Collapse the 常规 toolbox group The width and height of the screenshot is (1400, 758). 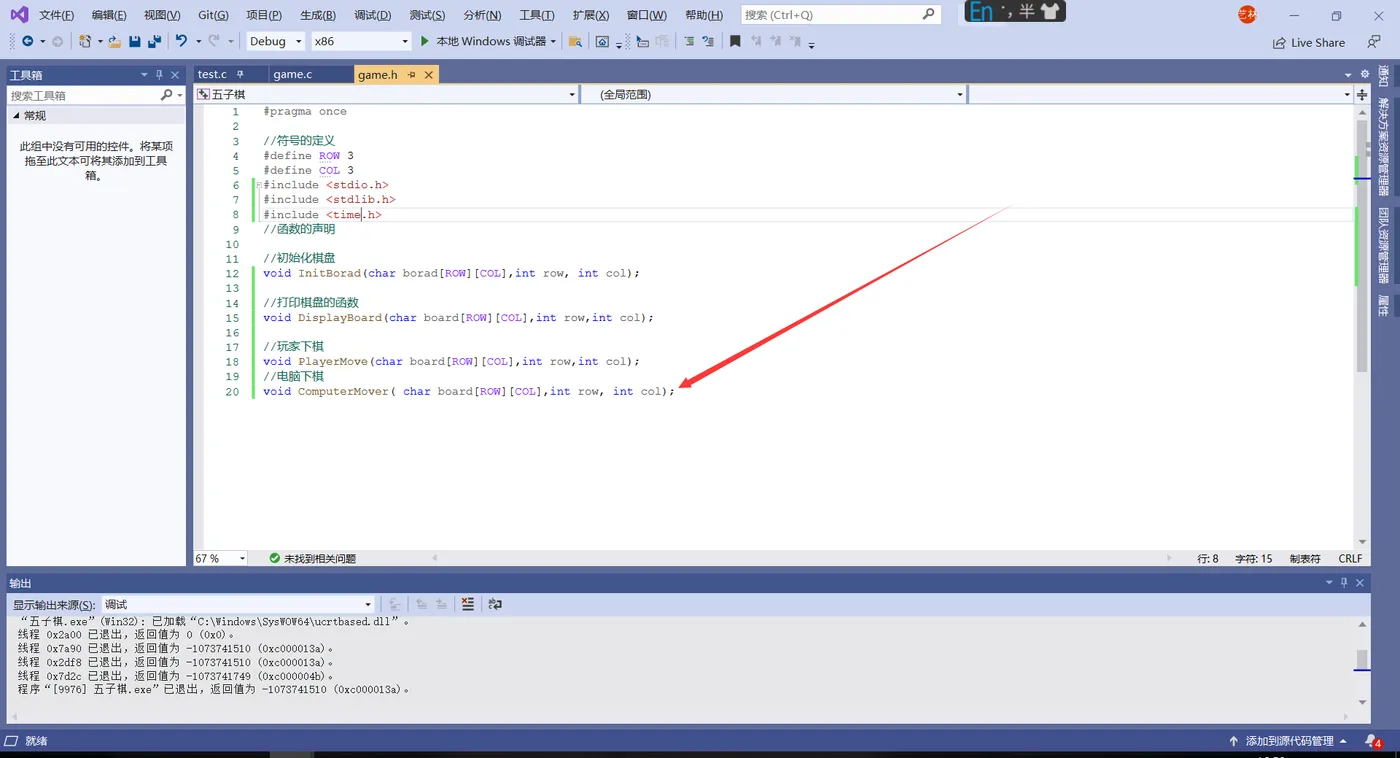click(16, 116)
